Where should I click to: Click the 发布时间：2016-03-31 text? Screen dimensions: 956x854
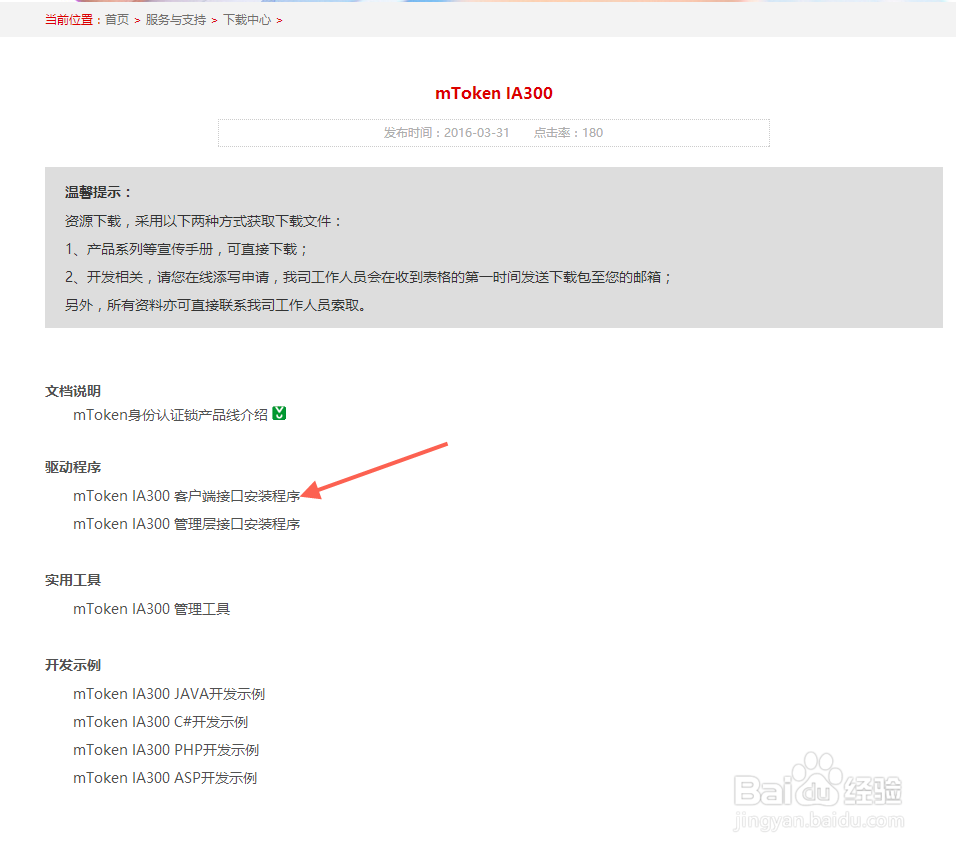click(446, 133)
